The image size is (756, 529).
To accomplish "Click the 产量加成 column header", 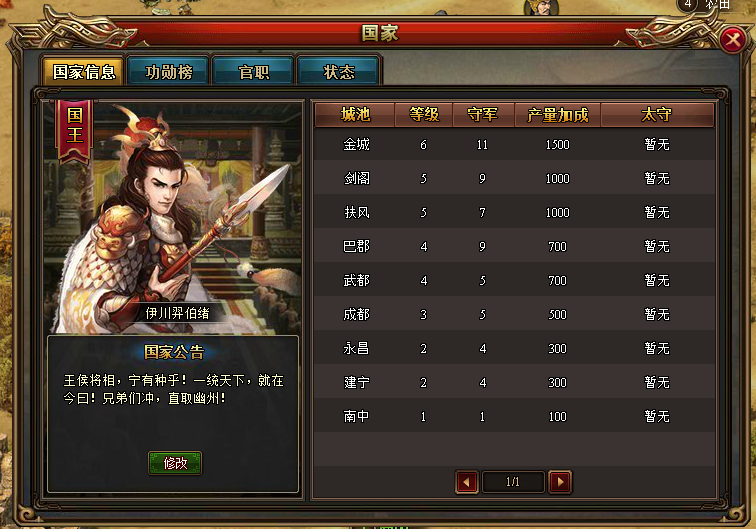I will click(557, 115).
